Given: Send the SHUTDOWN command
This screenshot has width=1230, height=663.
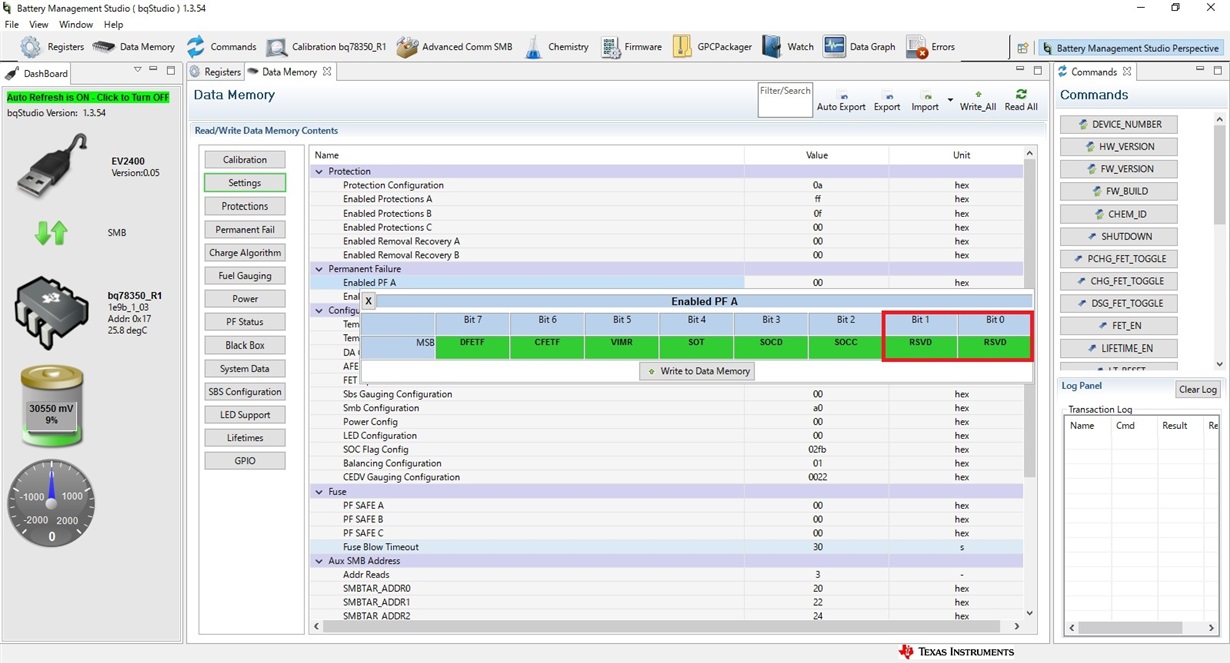Looking at the screenshot, I should coord(1119,236).
